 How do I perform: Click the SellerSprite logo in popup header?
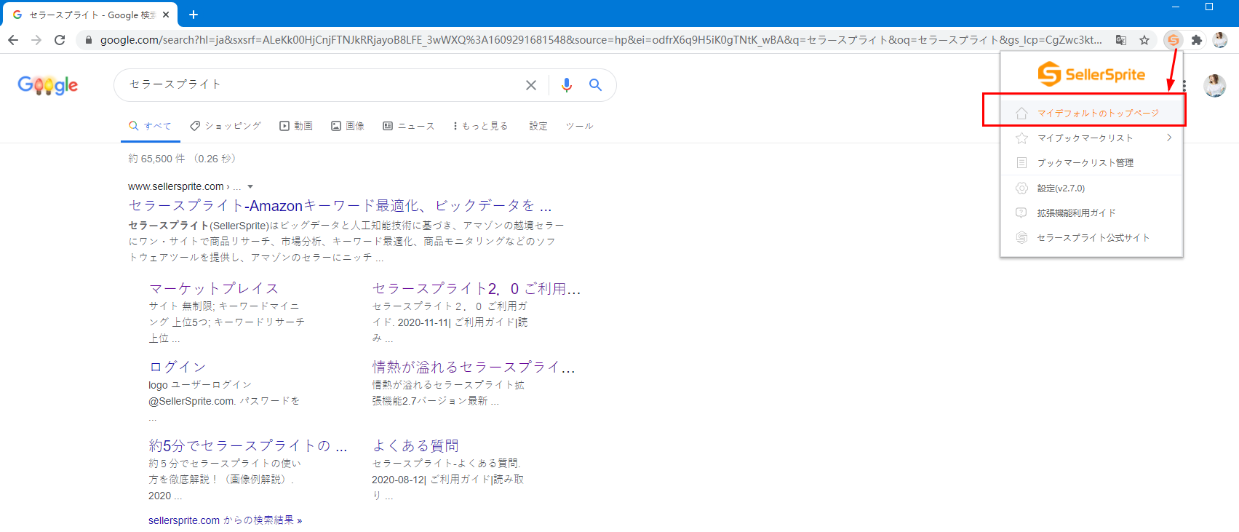pyautogui.click(x=1091, y=74)
